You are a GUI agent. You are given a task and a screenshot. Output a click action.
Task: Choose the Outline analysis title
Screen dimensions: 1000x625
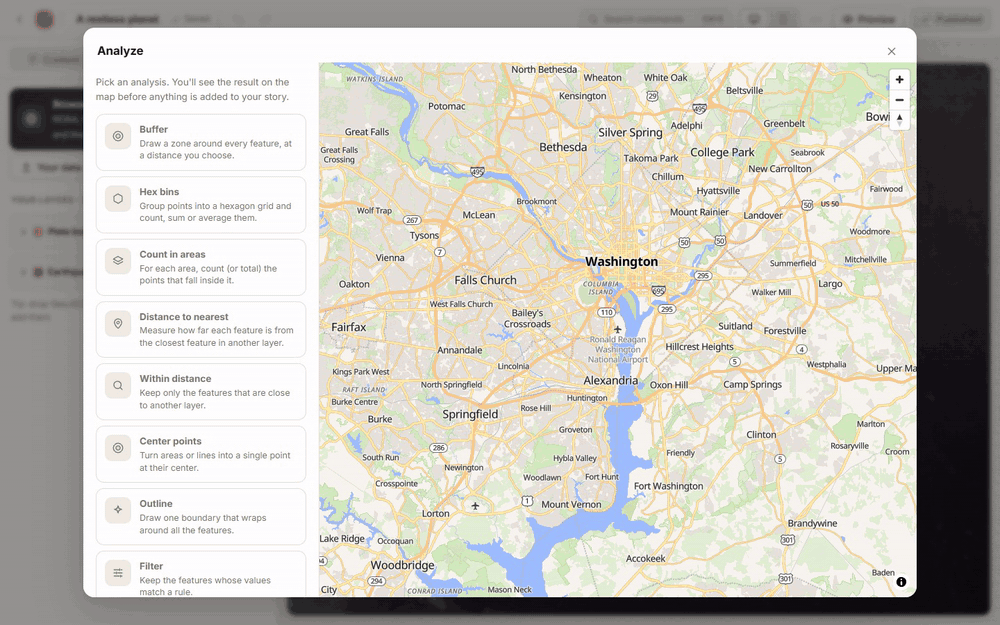click(156, 503)
